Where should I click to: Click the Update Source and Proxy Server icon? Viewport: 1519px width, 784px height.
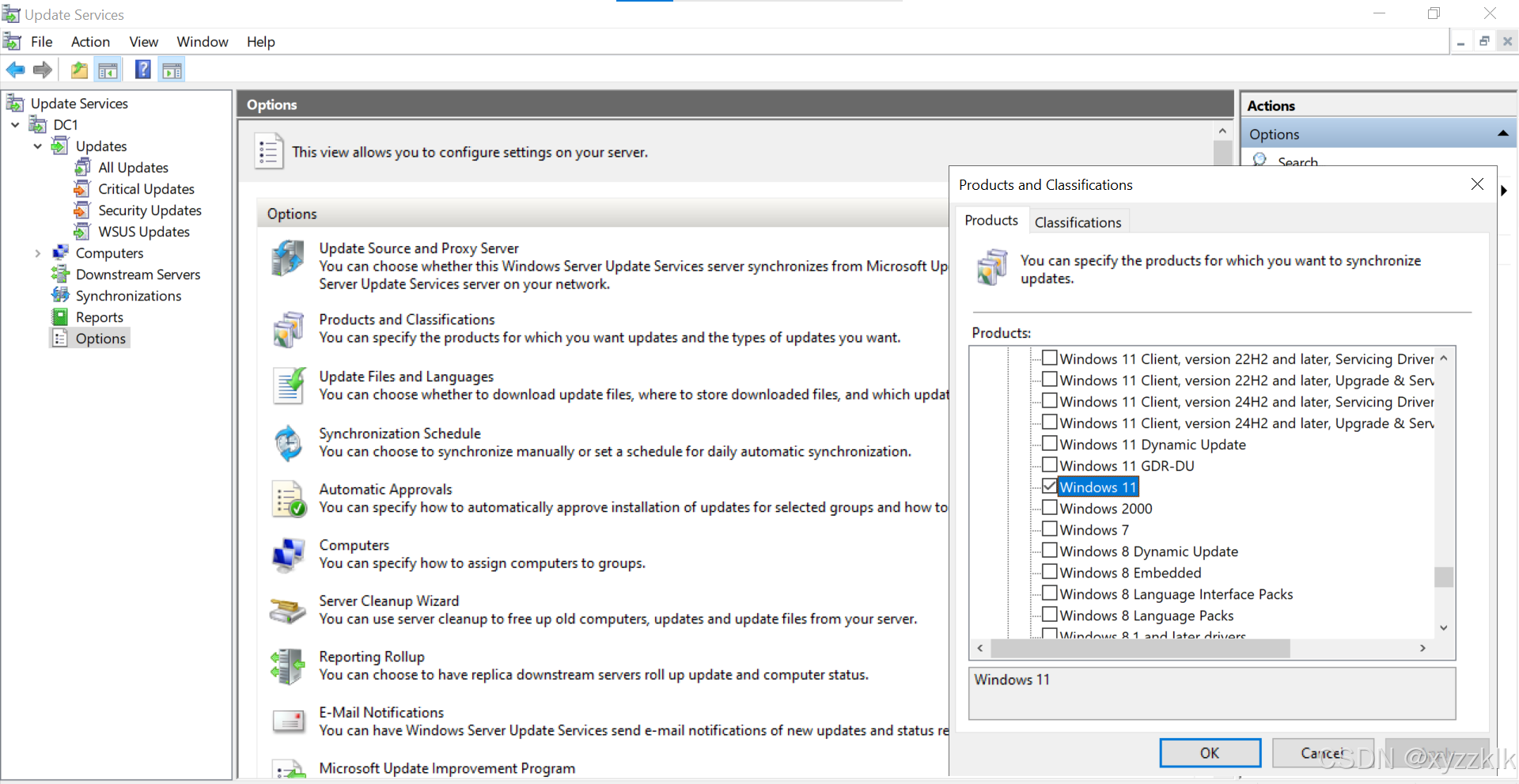click(x=288, y=259)
